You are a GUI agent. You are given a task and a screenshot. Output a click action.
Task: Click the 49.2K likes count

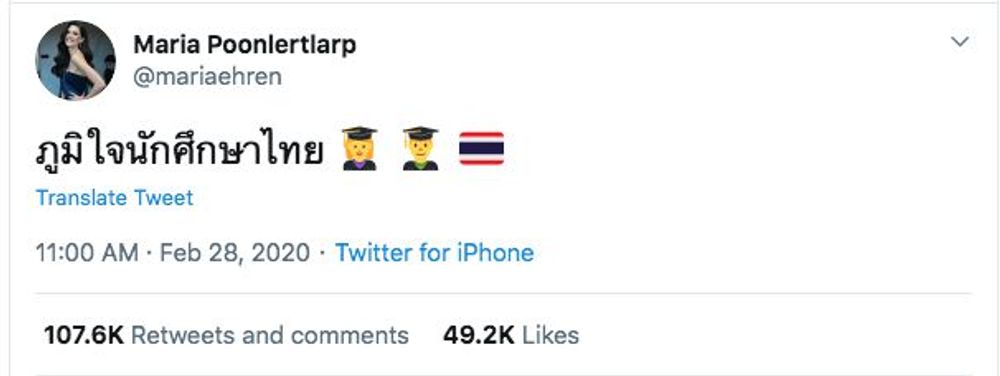pos(478,335)
